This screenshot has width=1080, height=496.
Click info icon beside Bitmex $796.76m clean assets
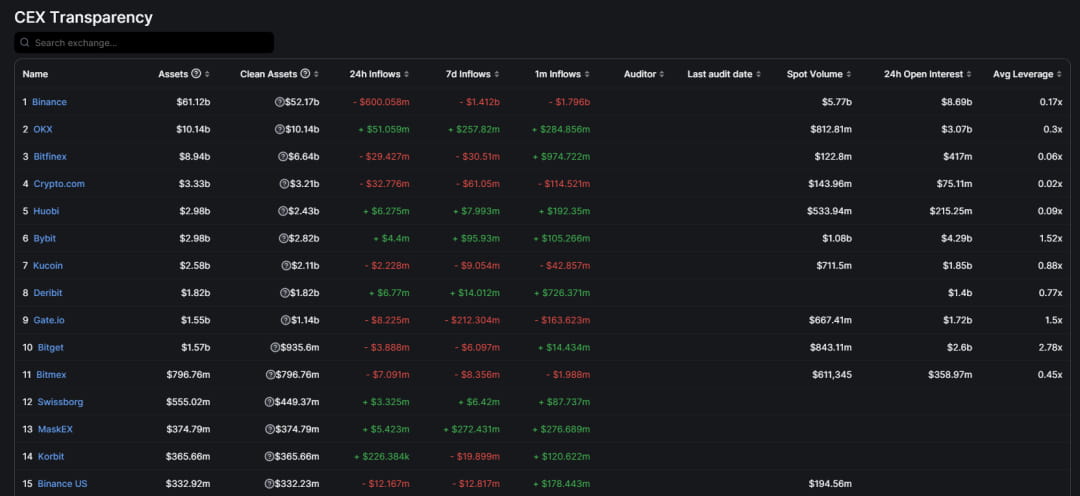coord(270,375)
